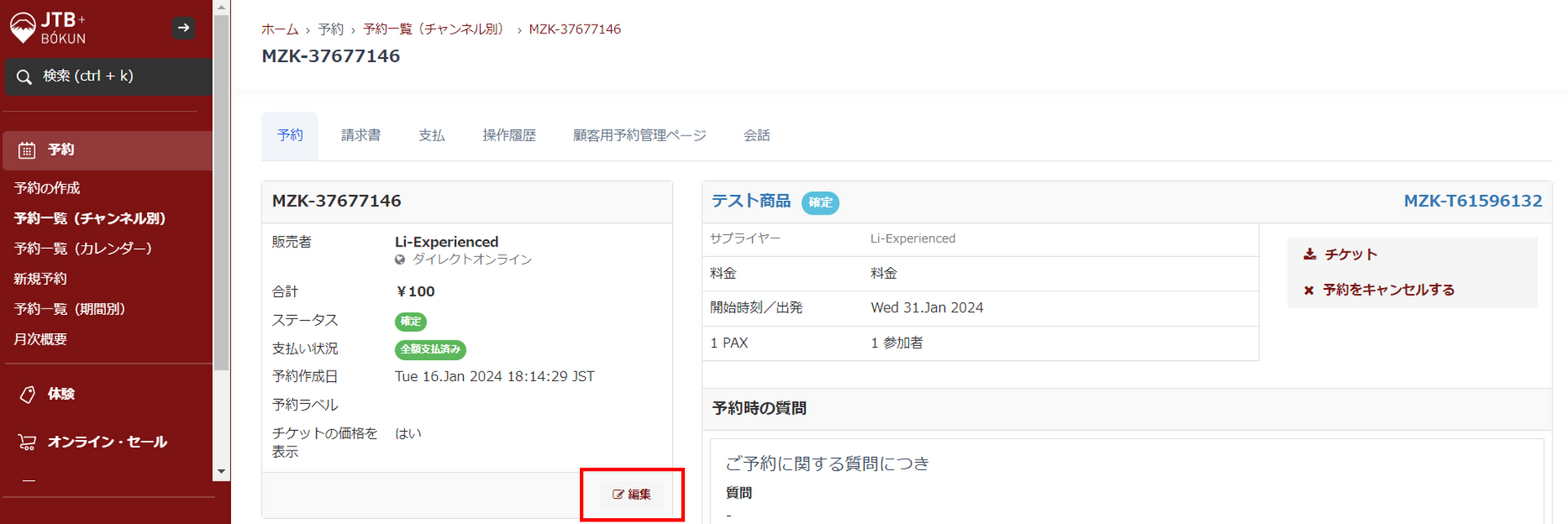Open the テスト商品 product link
Image resolution: width=1568 pixels, height=524 pixels.
point(751,201)
